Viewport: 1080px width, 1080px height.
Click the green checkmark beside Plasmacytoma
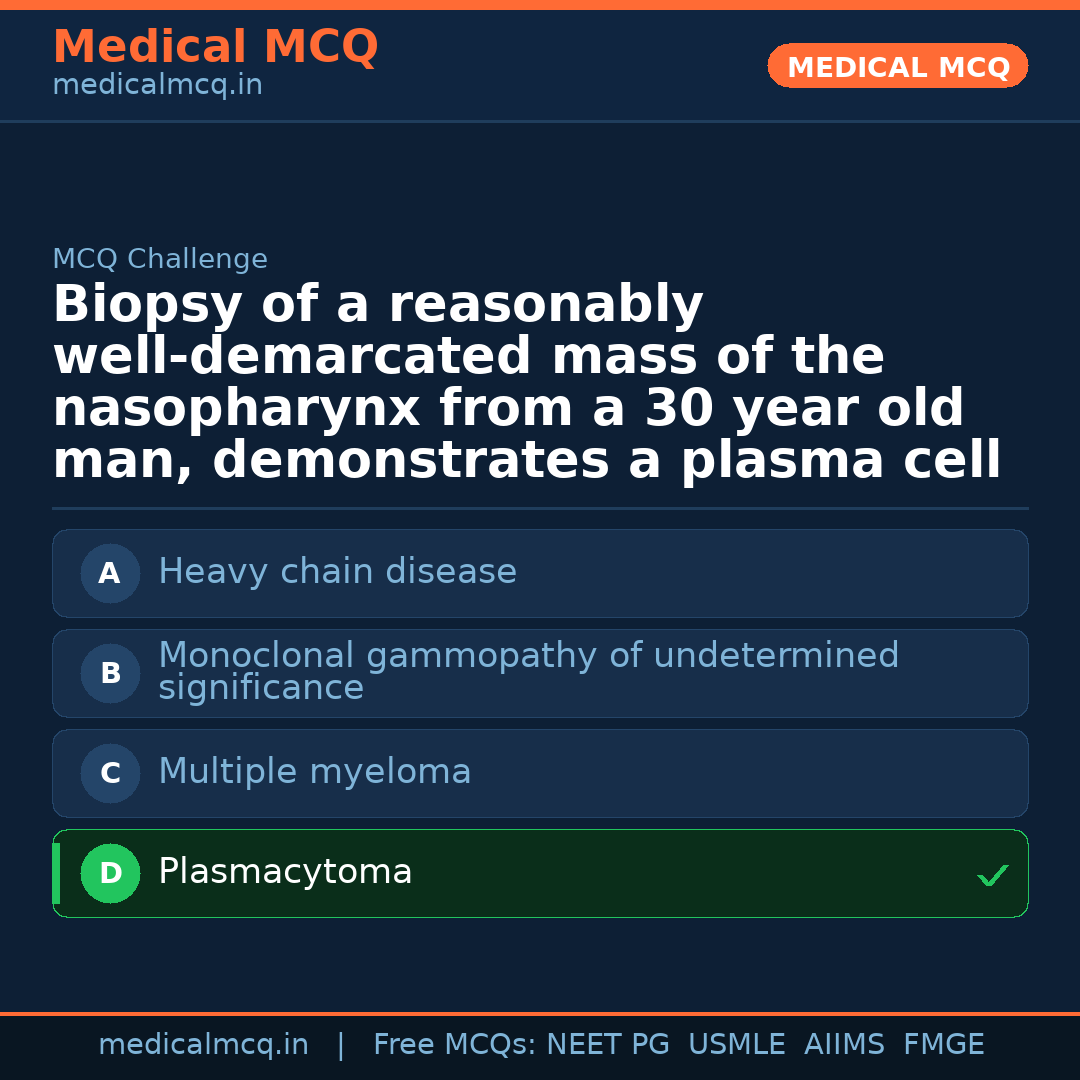(x=992, y=876)
